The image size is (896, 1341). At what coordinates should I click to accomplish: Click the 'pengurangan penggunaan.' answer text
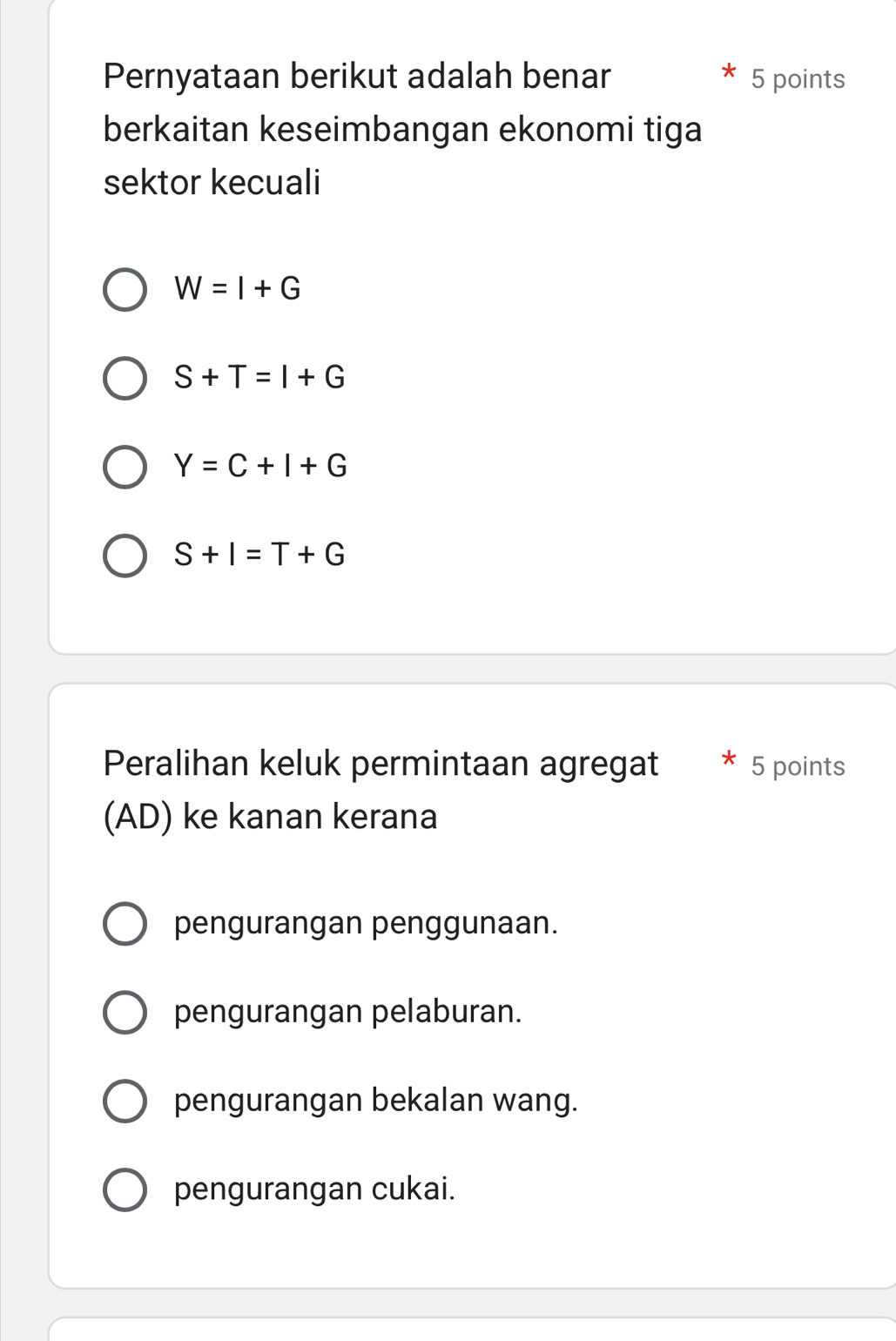[x=366, y=923]
